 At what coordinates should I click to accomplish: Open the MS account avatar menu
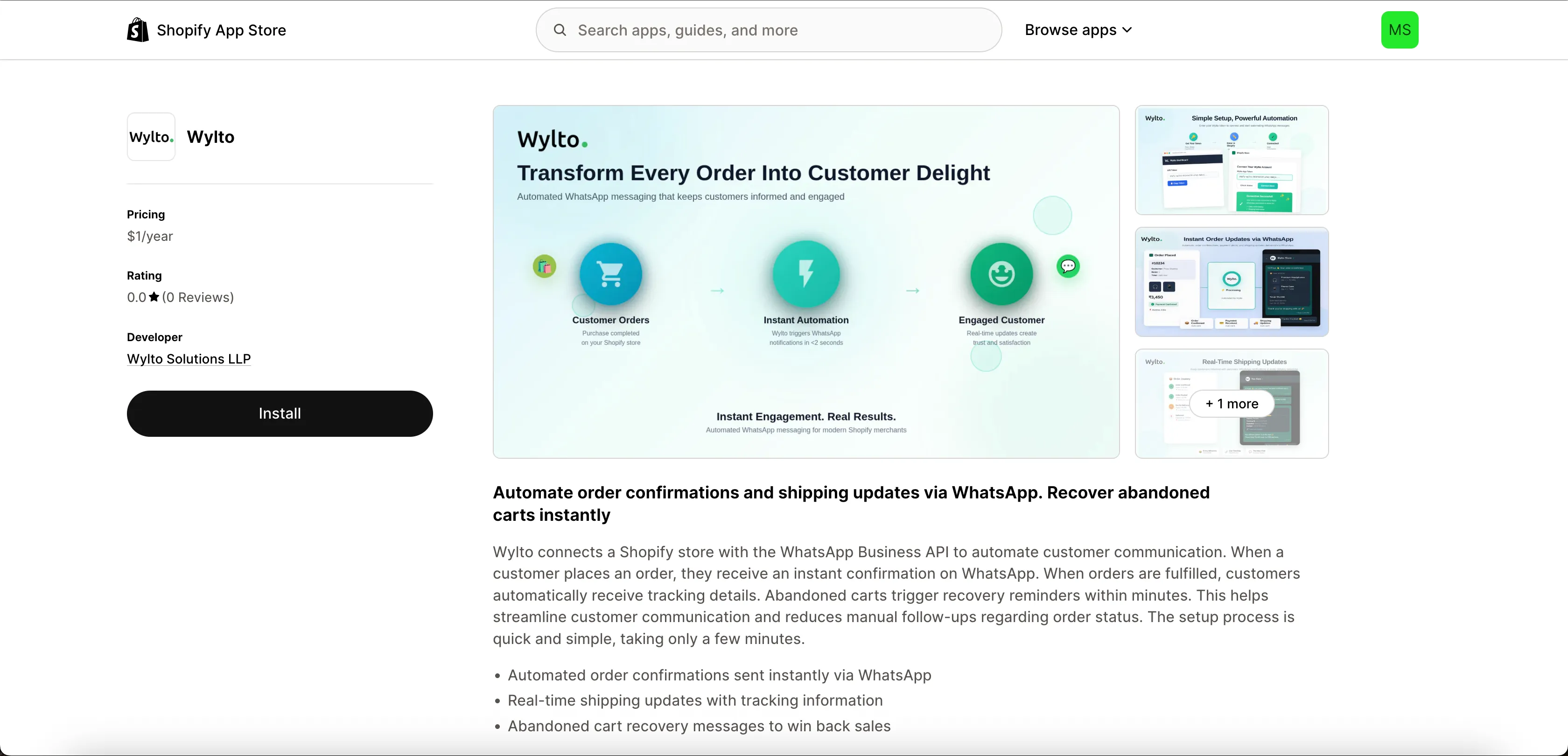coord(1400,30)
